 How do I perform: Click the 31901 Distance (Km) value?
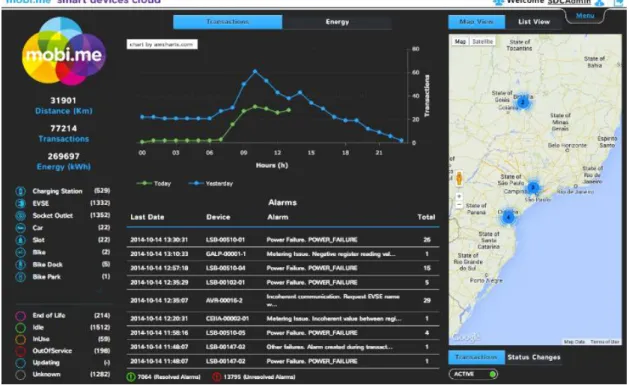[63, 100]
